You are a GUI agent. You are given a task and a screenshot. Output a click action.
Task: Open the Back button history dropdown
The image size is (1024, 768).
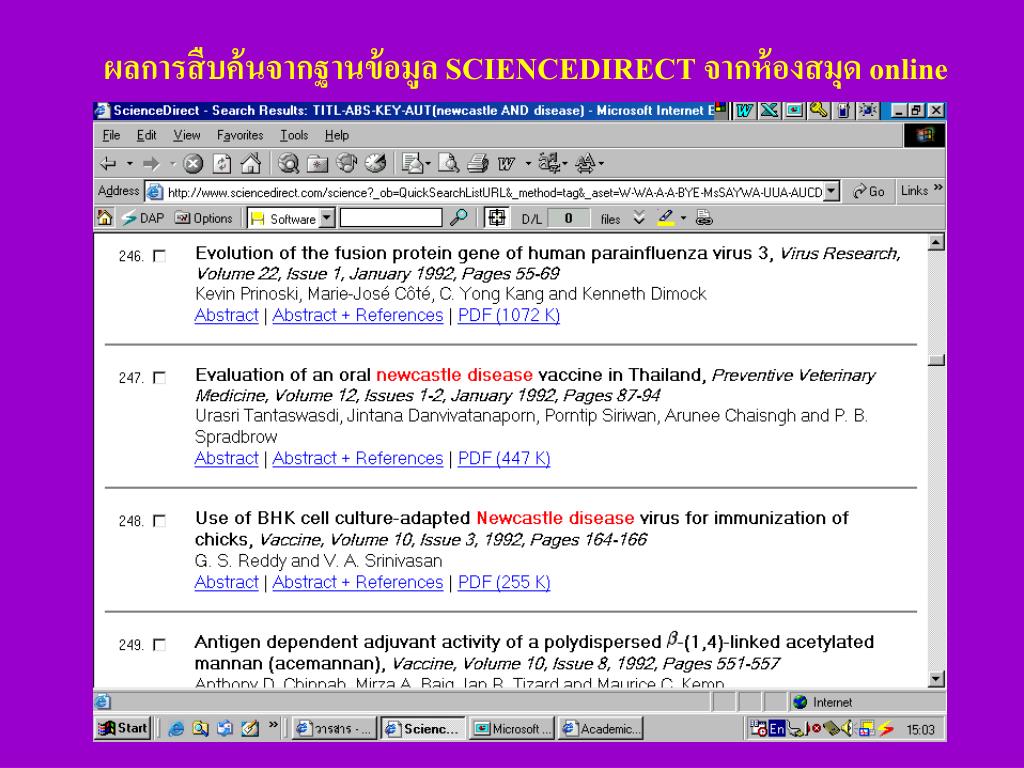pos(130,164)
